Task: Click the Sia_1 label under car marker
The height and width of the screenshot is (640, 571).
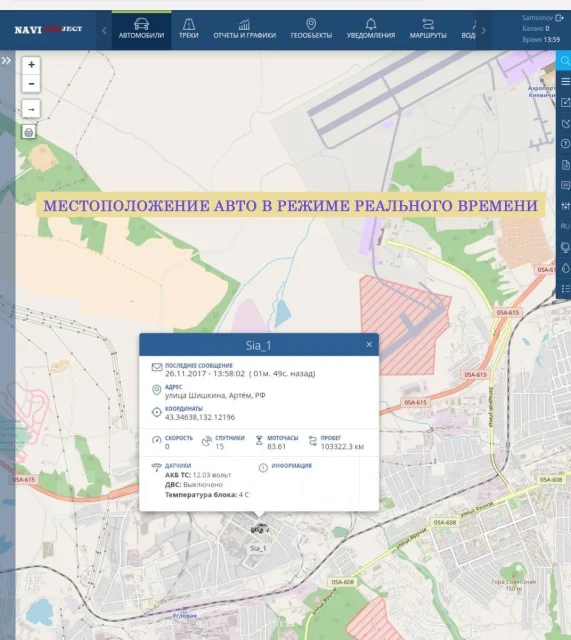Action: pyautogui.click(x=258, y=548)
